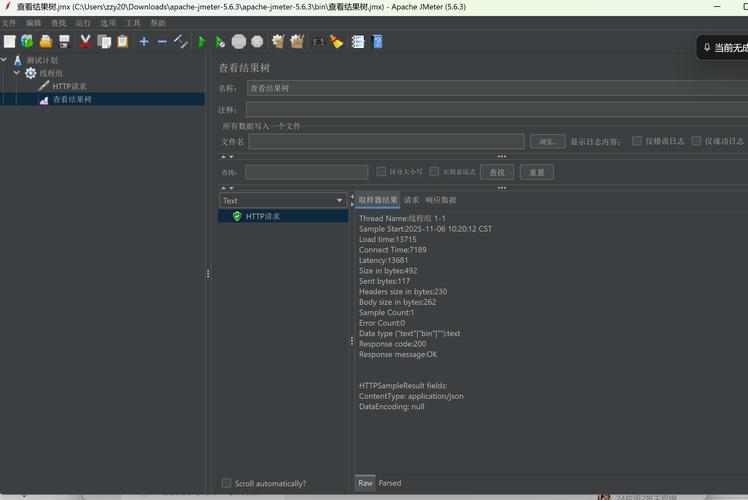Click the 重置 reset button
Viewport: 748px width, 500px height.
click(537, 172)
